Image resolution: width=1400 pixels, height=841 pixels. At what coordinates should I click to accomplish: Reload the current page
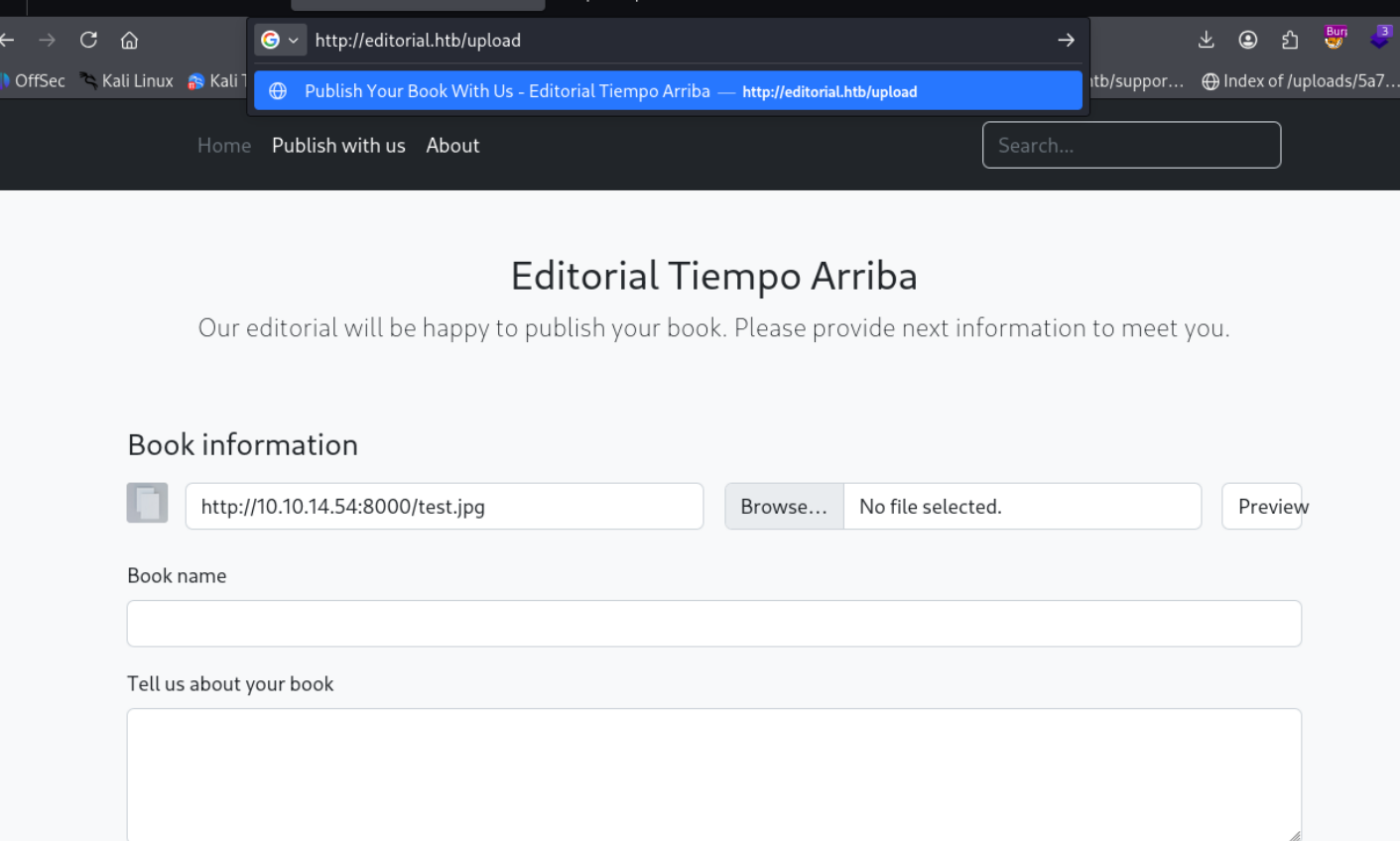tap(88, 40)
